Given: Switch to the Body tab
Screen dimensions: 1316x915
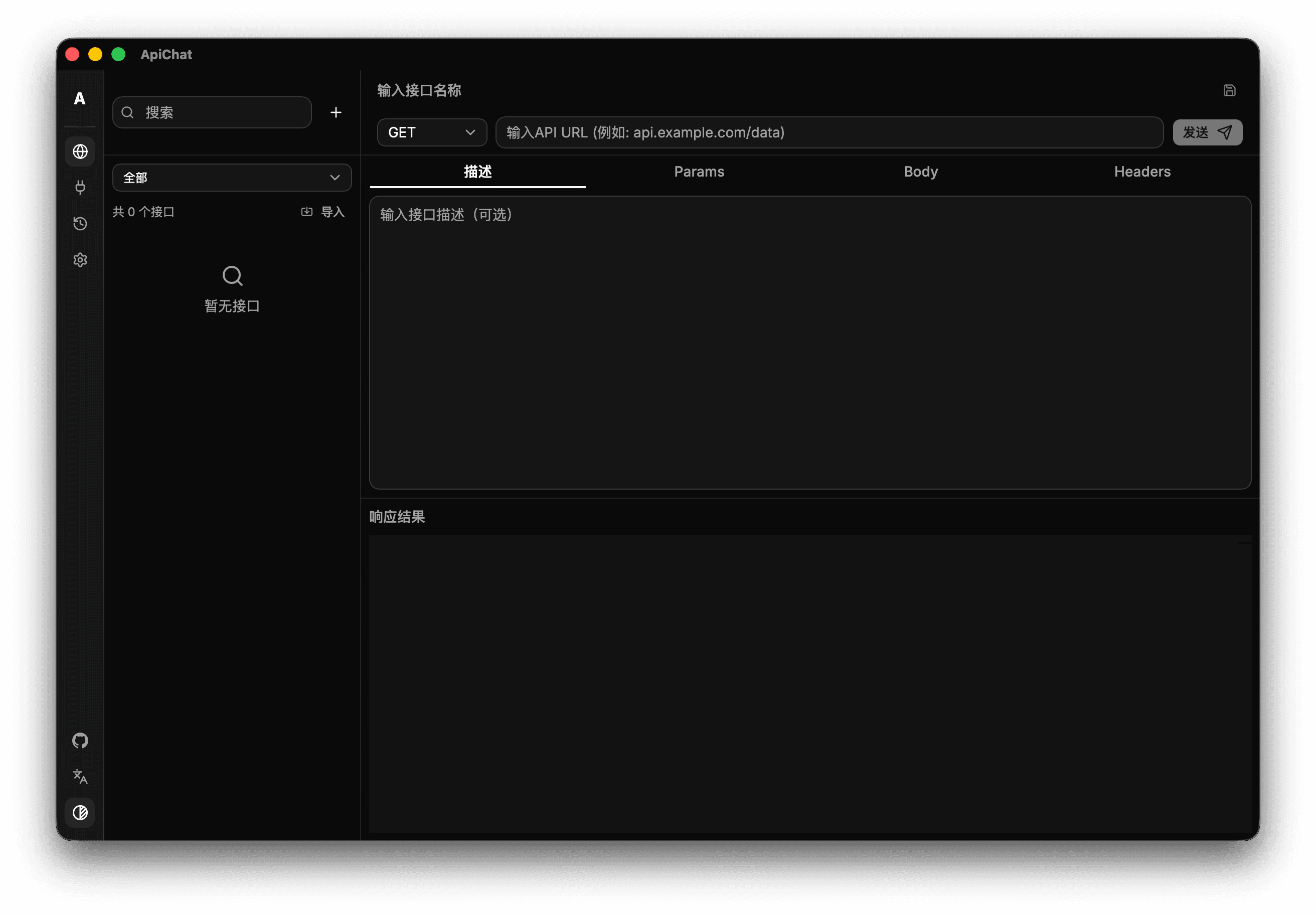Looking at the screenshot, I should [x=920, y=172].
